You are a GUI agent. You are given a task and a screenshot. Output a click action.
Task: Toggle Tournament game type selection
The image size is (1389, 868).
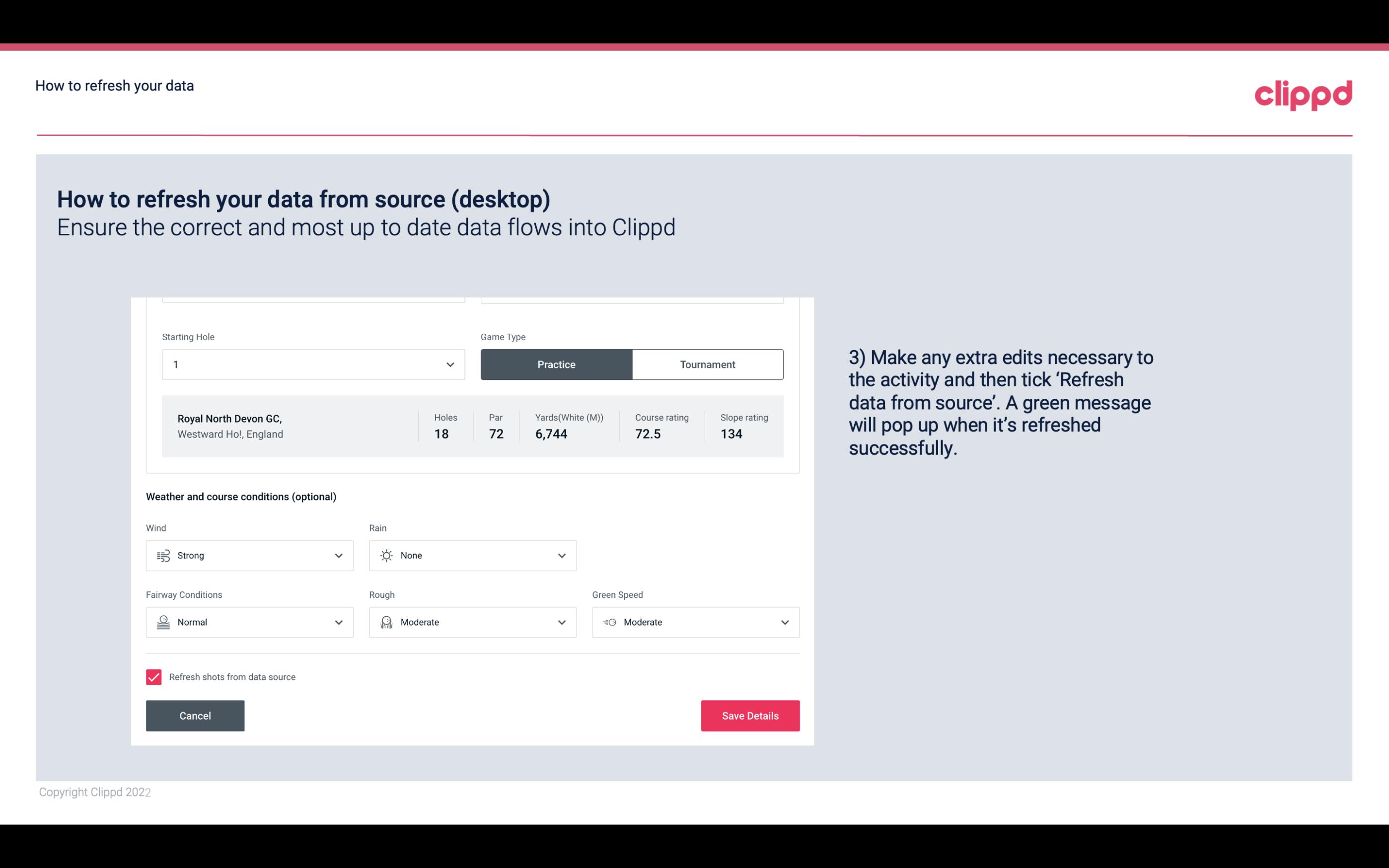pos(707,364)
